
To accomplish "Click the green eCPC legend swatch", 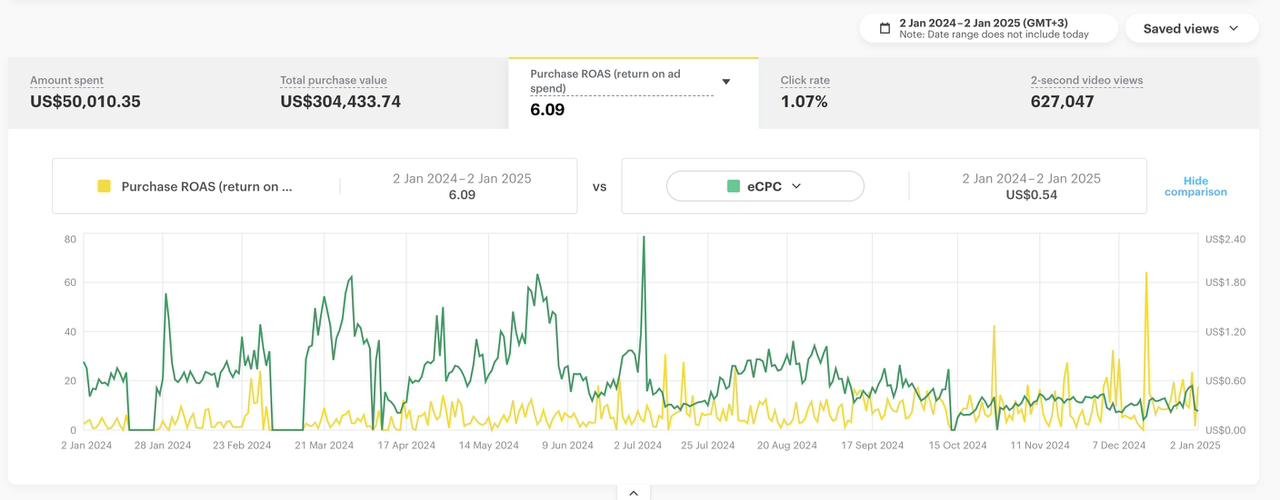I will tap(733, 186).
